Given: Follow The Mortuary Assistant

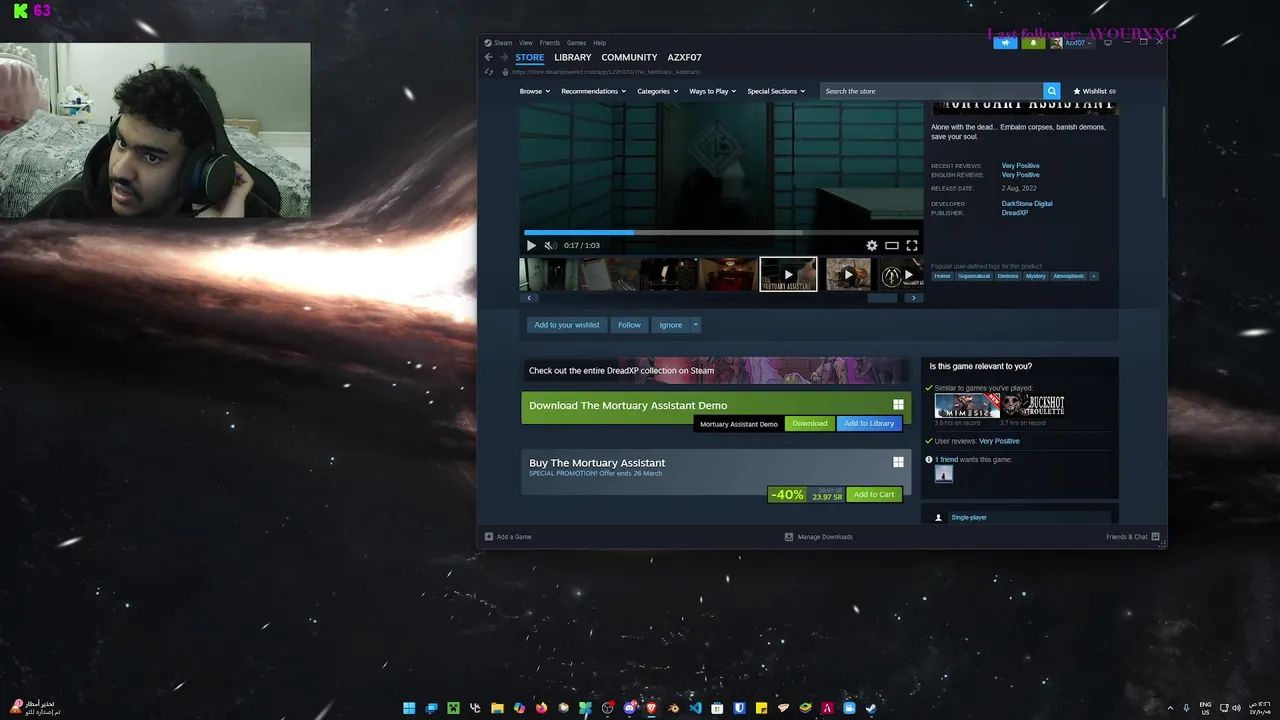Looking at the screenshot, I should tap(629, 325).
